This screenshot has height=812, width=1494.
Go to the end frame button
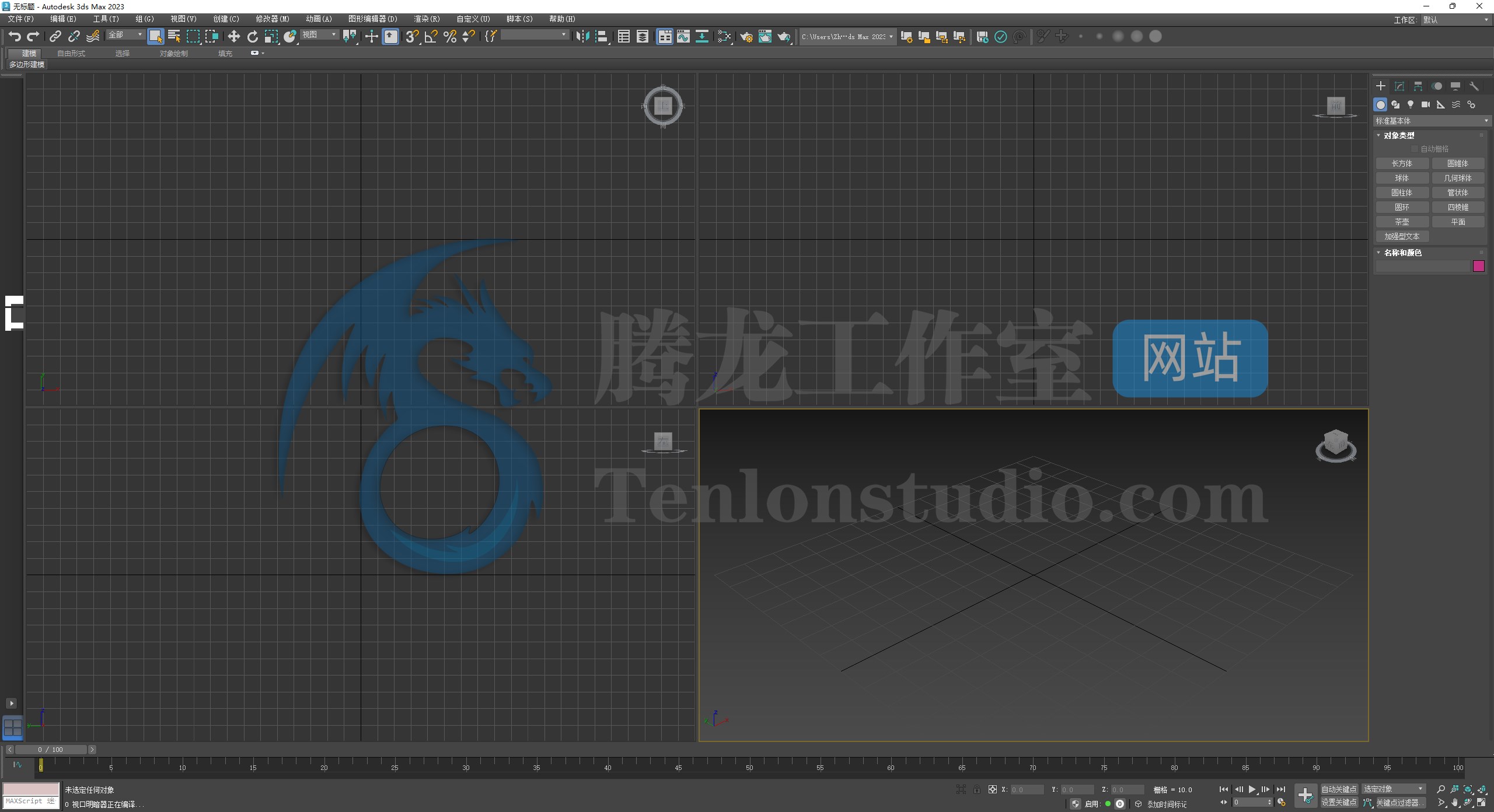pos(1281,789)
